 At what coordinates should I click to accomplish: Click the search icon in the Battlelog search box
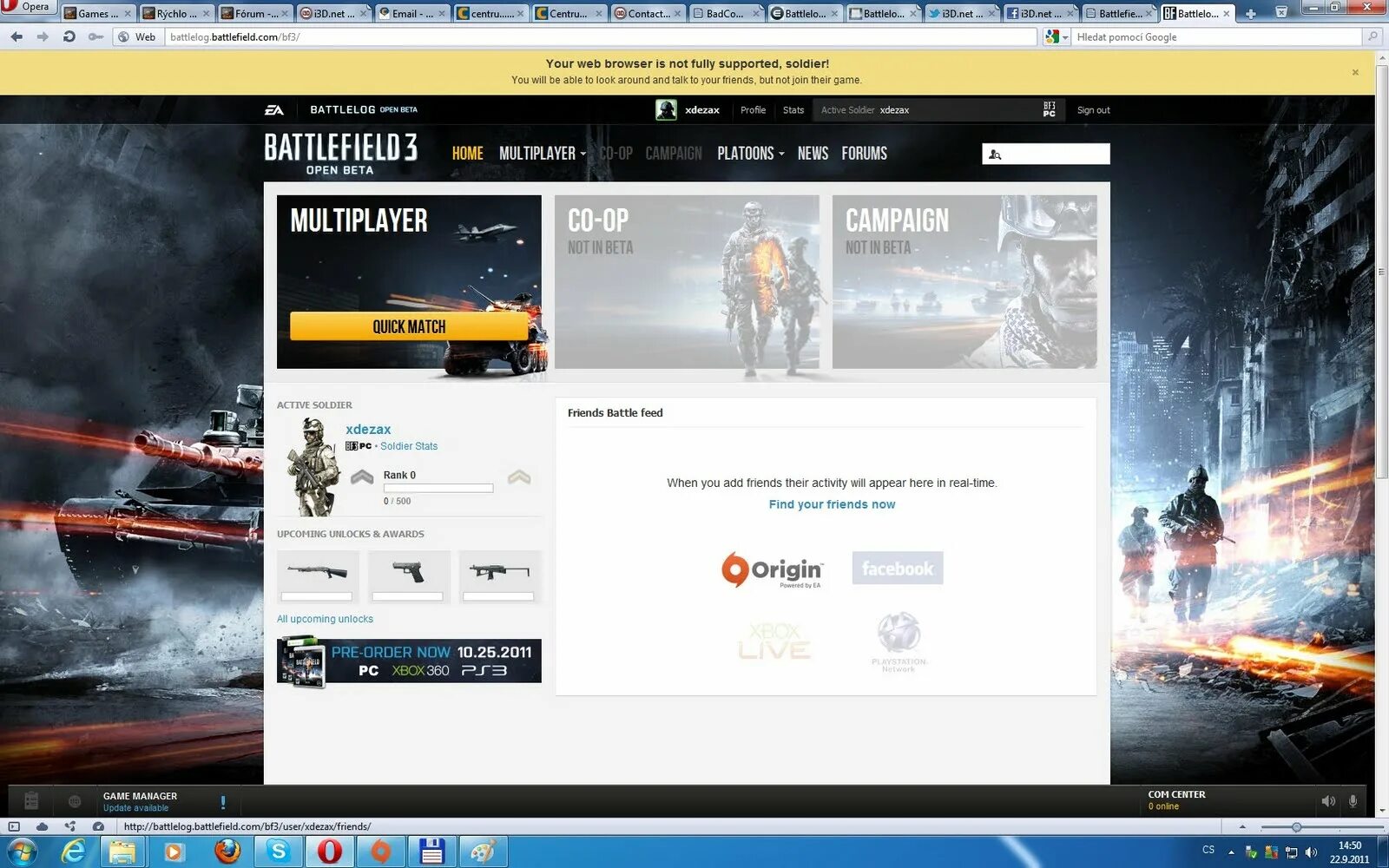tap(995, 155)
